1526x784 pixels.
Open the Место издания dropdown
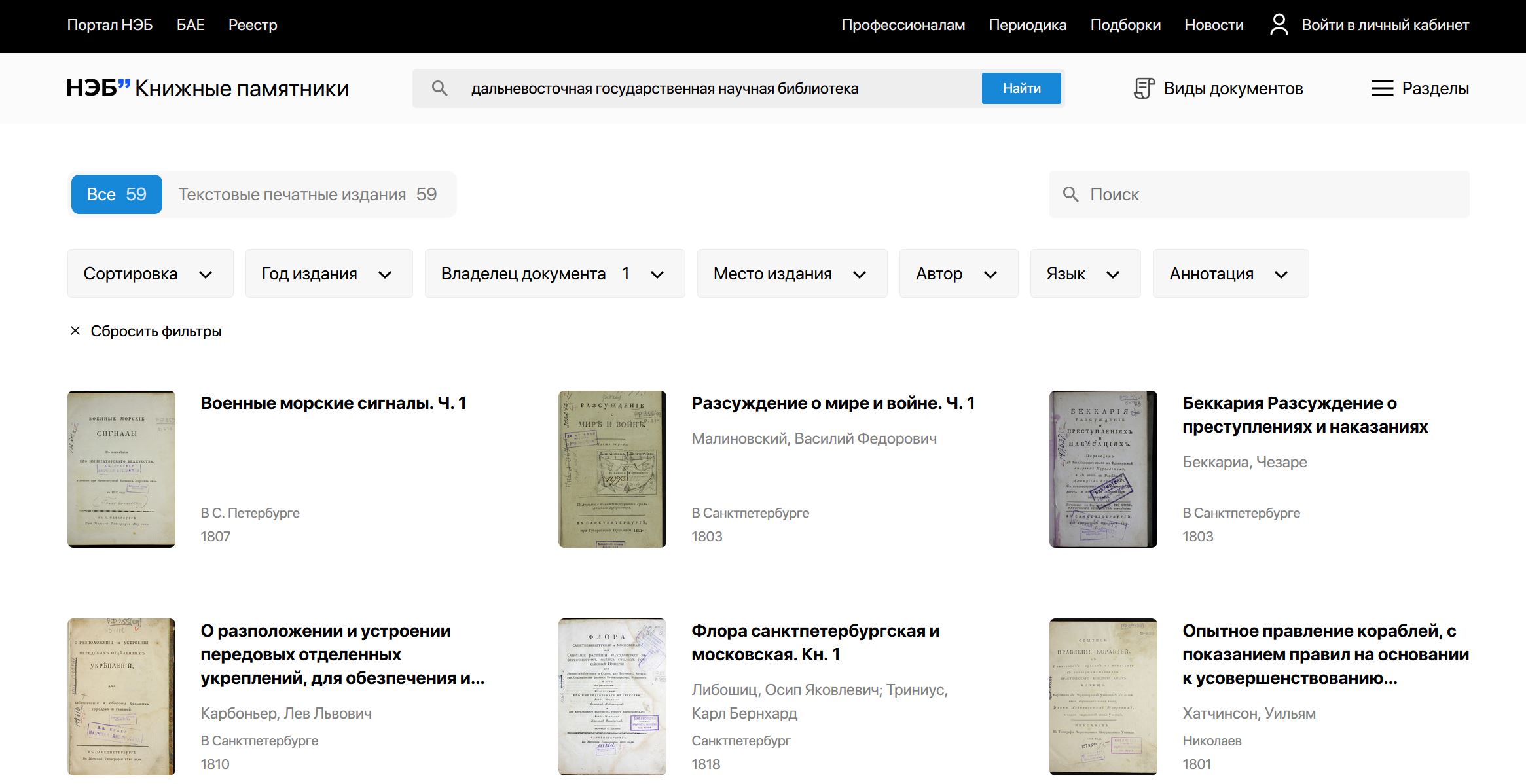point(791,274)
